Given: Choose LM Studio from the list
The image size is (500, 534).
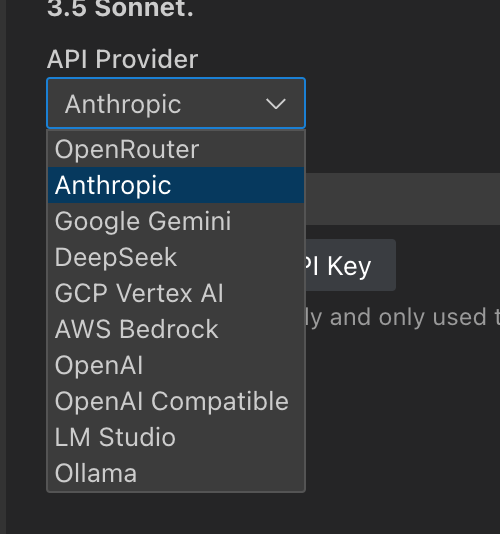Looking at the screenshot, I should pyautogui.click(x=176, y=437).
